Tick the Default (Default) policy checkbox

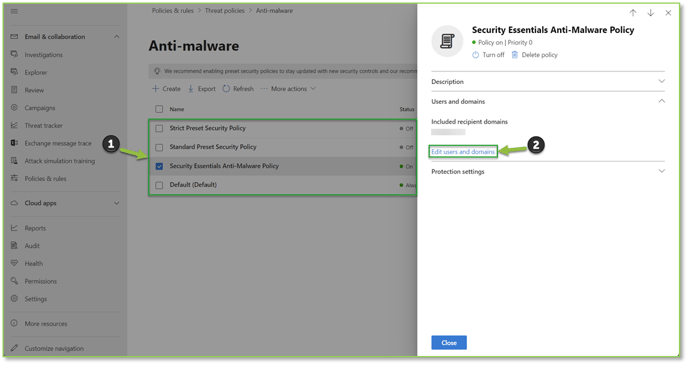point(159,185)
